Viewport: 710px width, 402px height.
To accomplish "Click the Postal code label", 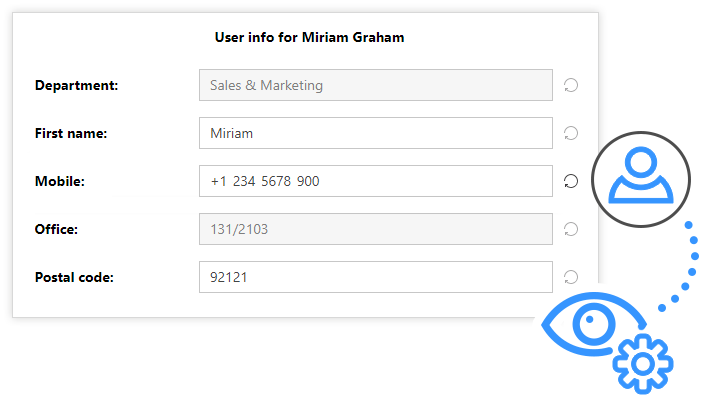I will (x=74, y=277).
